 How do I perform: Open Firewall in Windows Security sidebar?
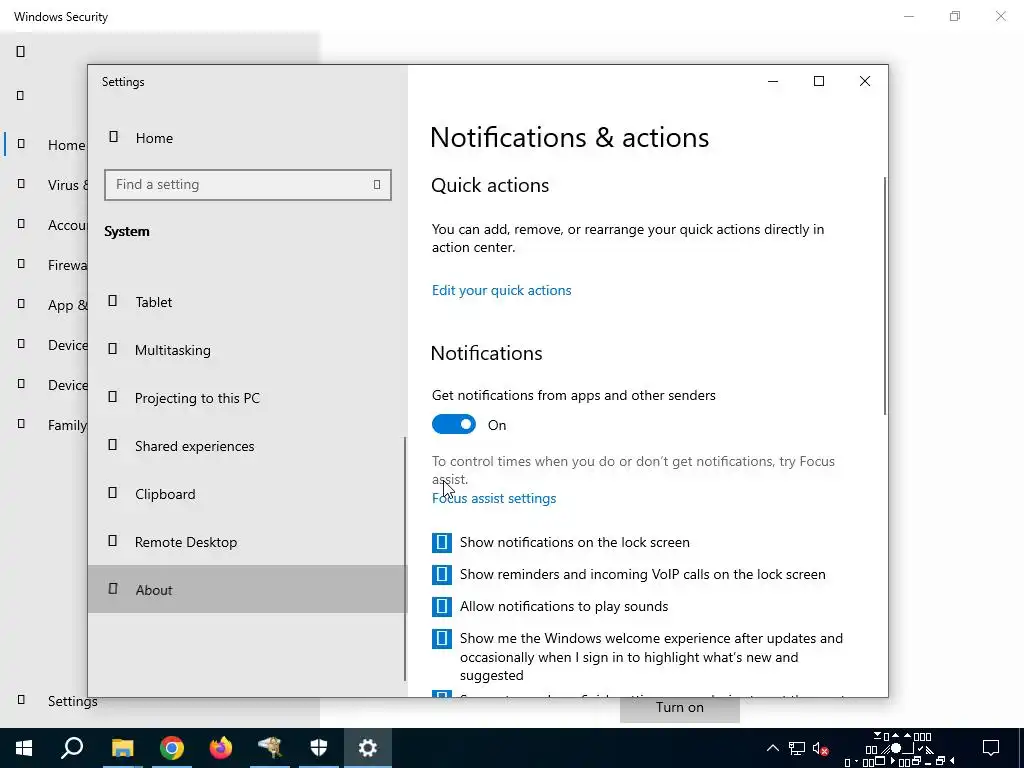(67, 265)
